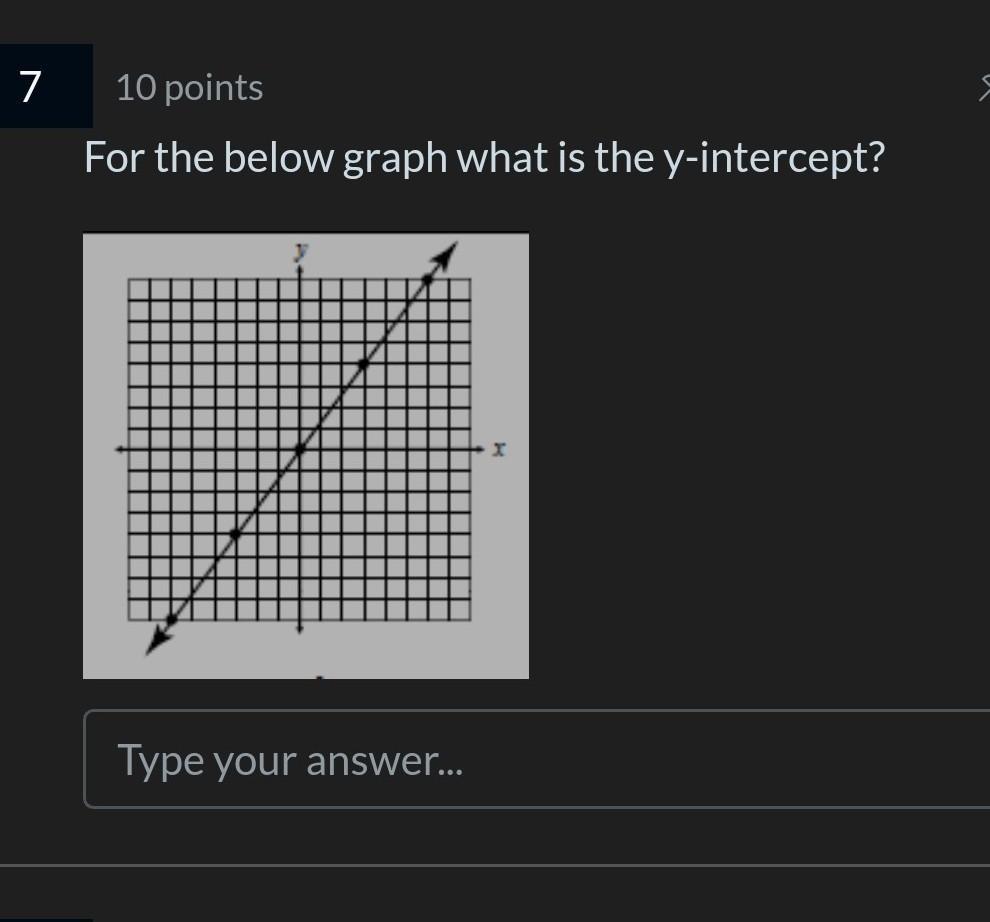The height and width of the screenshot is (922, 990).
Task: Click the y axis label on the graph
Action: coord(301,251)
